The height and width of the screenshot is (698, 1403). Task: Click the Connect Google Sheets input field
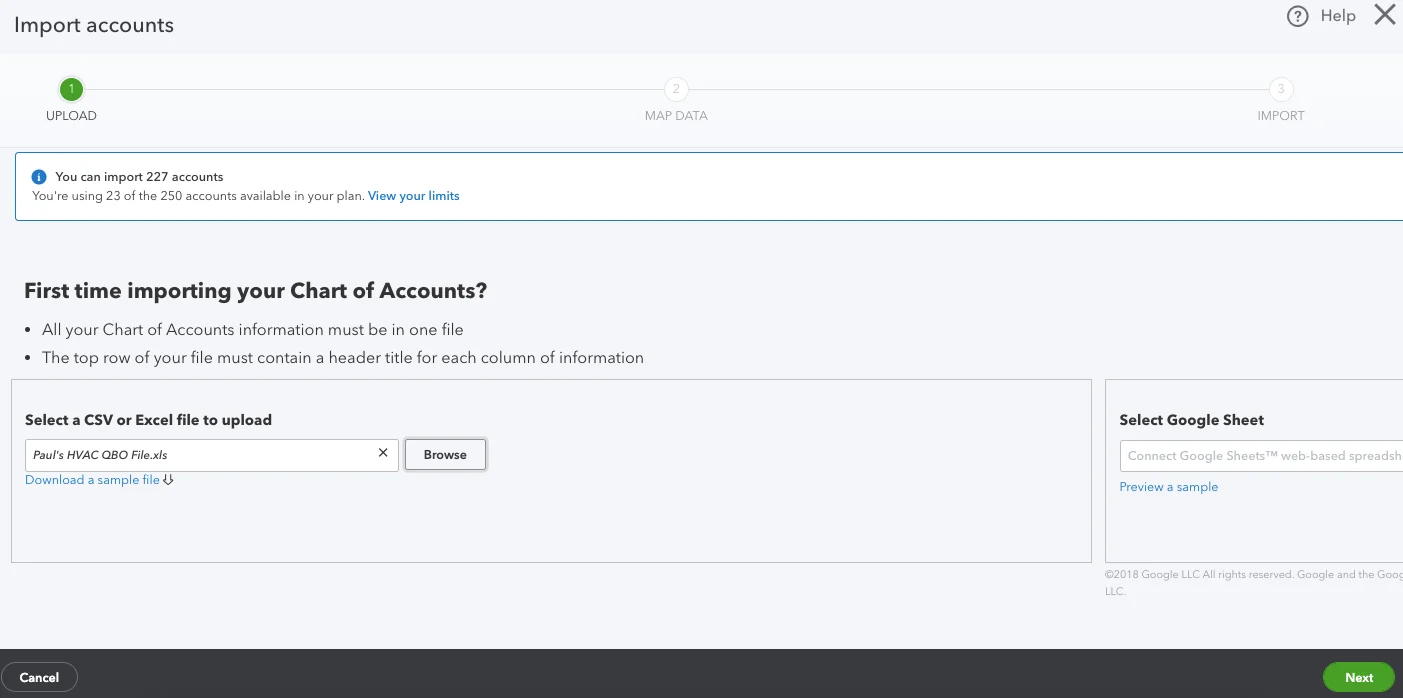pos(1261,456)
